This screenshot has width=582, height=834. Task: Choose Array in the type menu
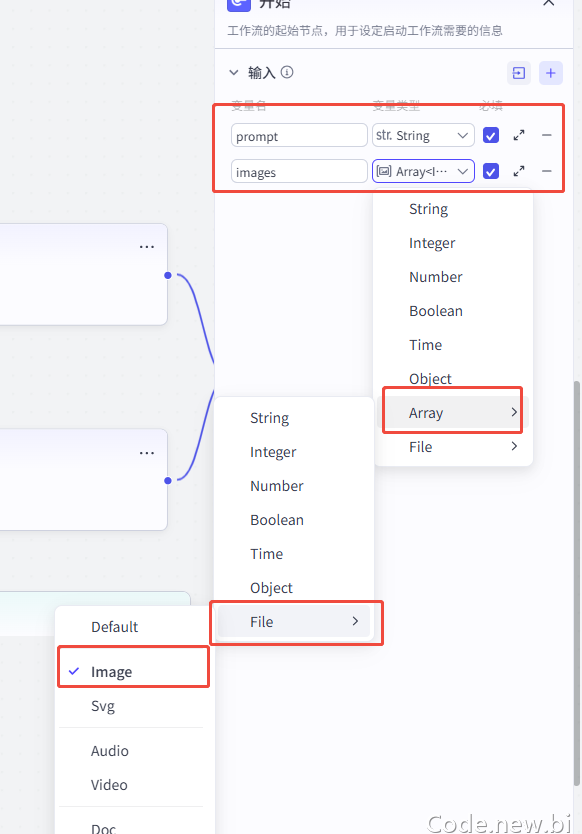[453, 413]
